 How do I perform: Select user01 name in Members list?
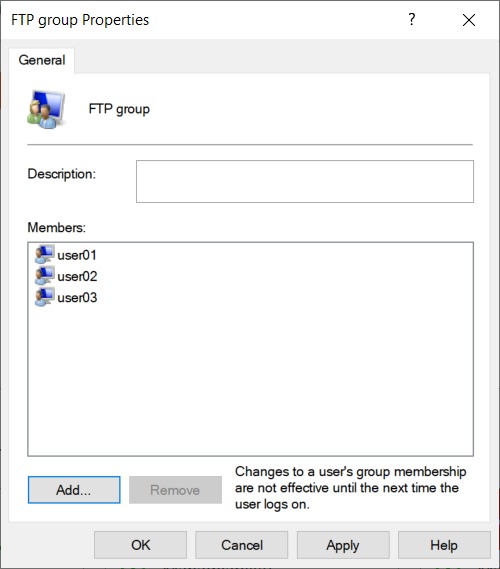coord(77,255)
